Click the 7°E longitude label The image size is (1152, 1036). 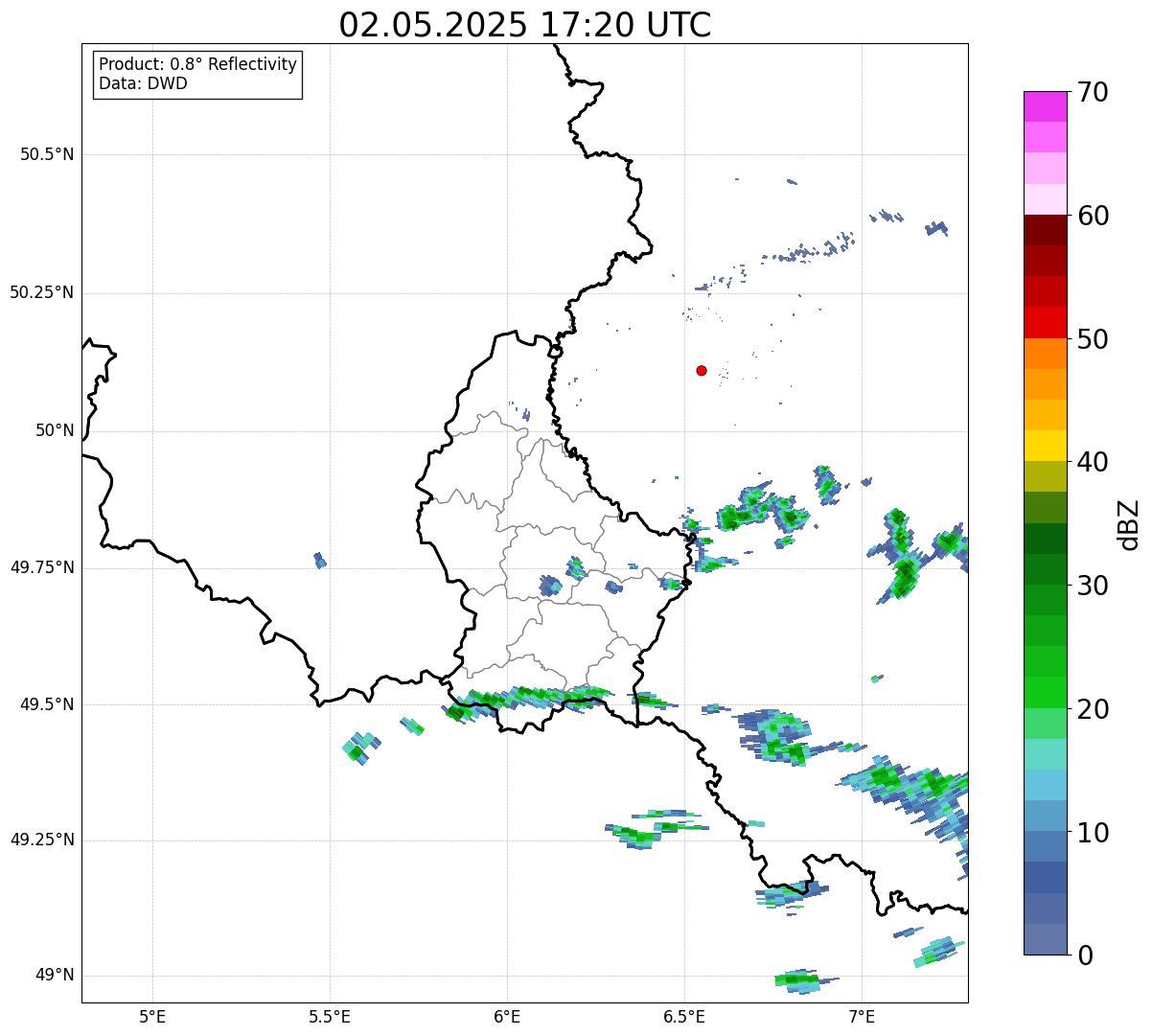click(x=863, y=1016)
